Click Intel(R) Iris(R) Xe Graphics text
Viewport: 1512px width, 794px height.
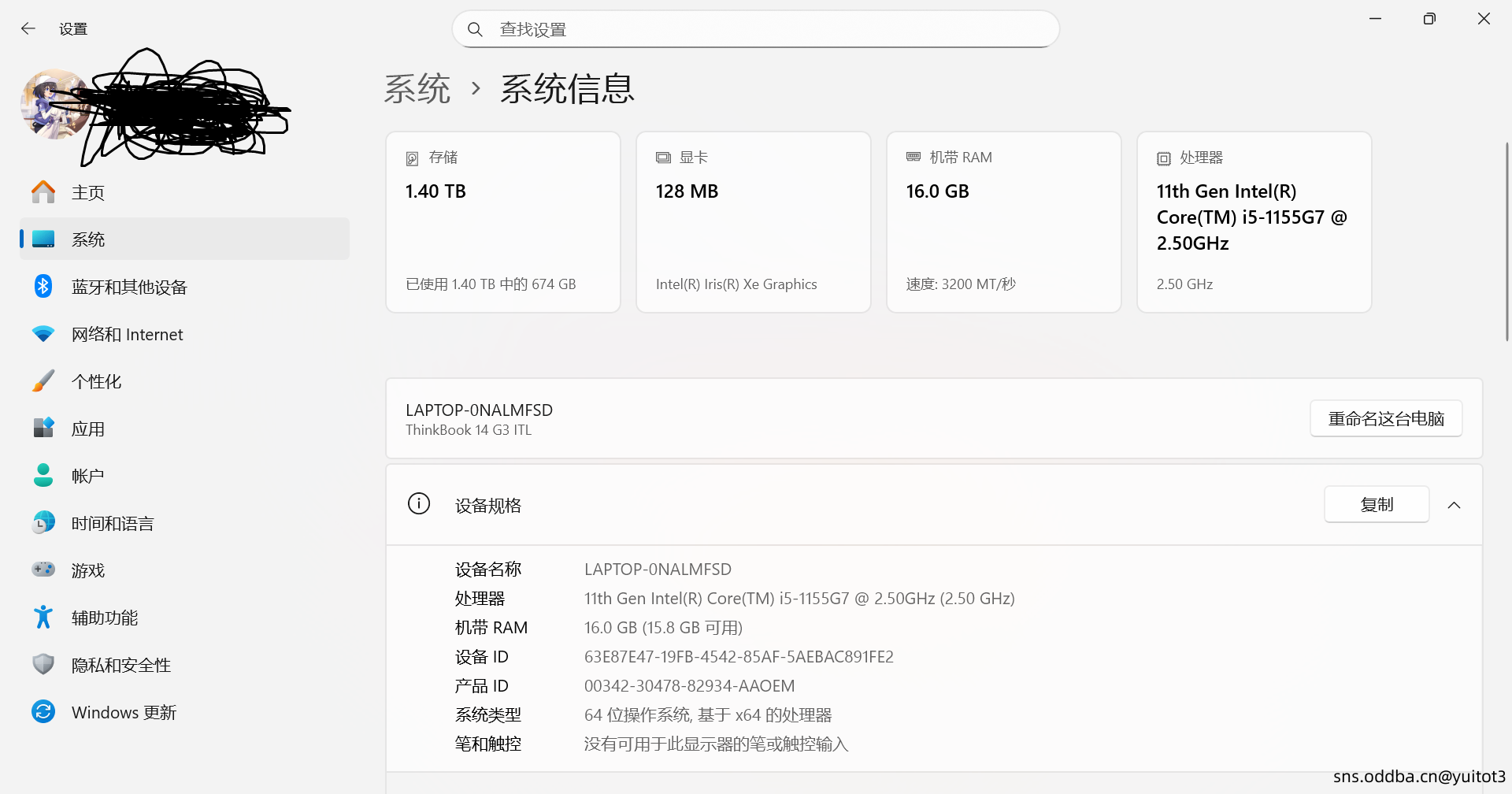coord(736,284)
